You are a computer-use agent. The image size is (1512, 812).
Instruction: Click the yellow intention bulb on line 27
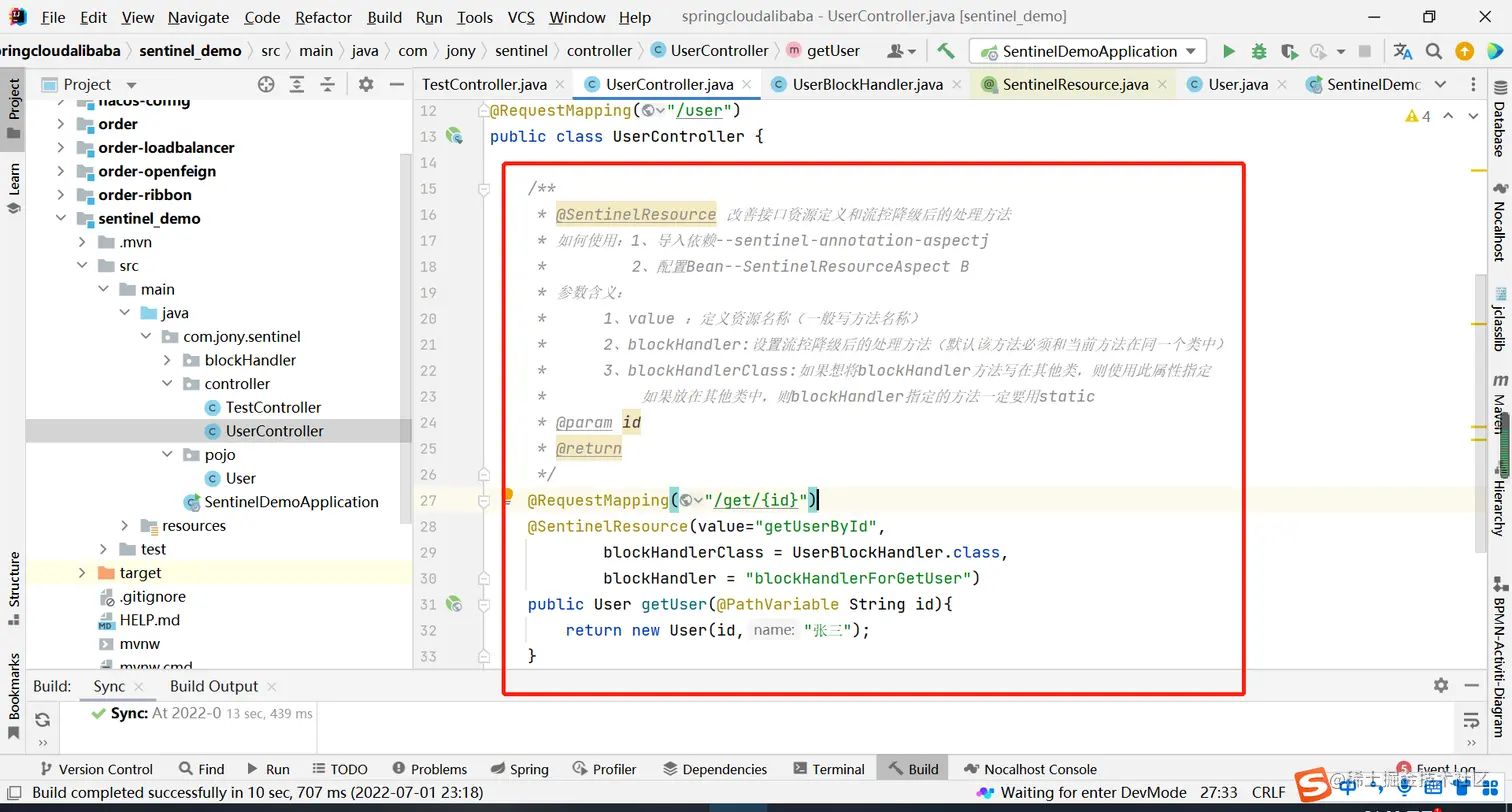point(507,494)
